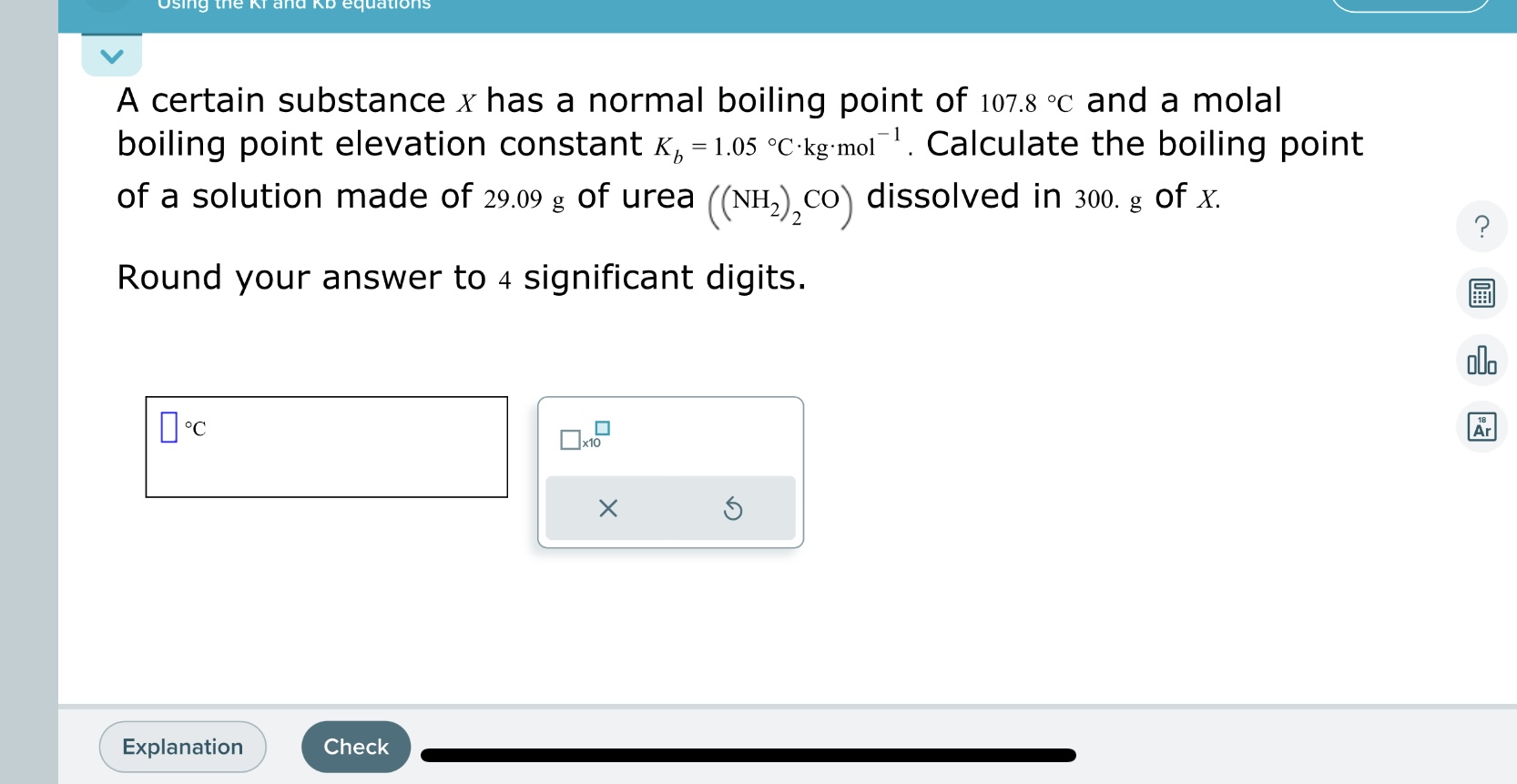1517x784 pixels.
Task: Open the periodic table (Ar icon)
Action: [1481, 426]
